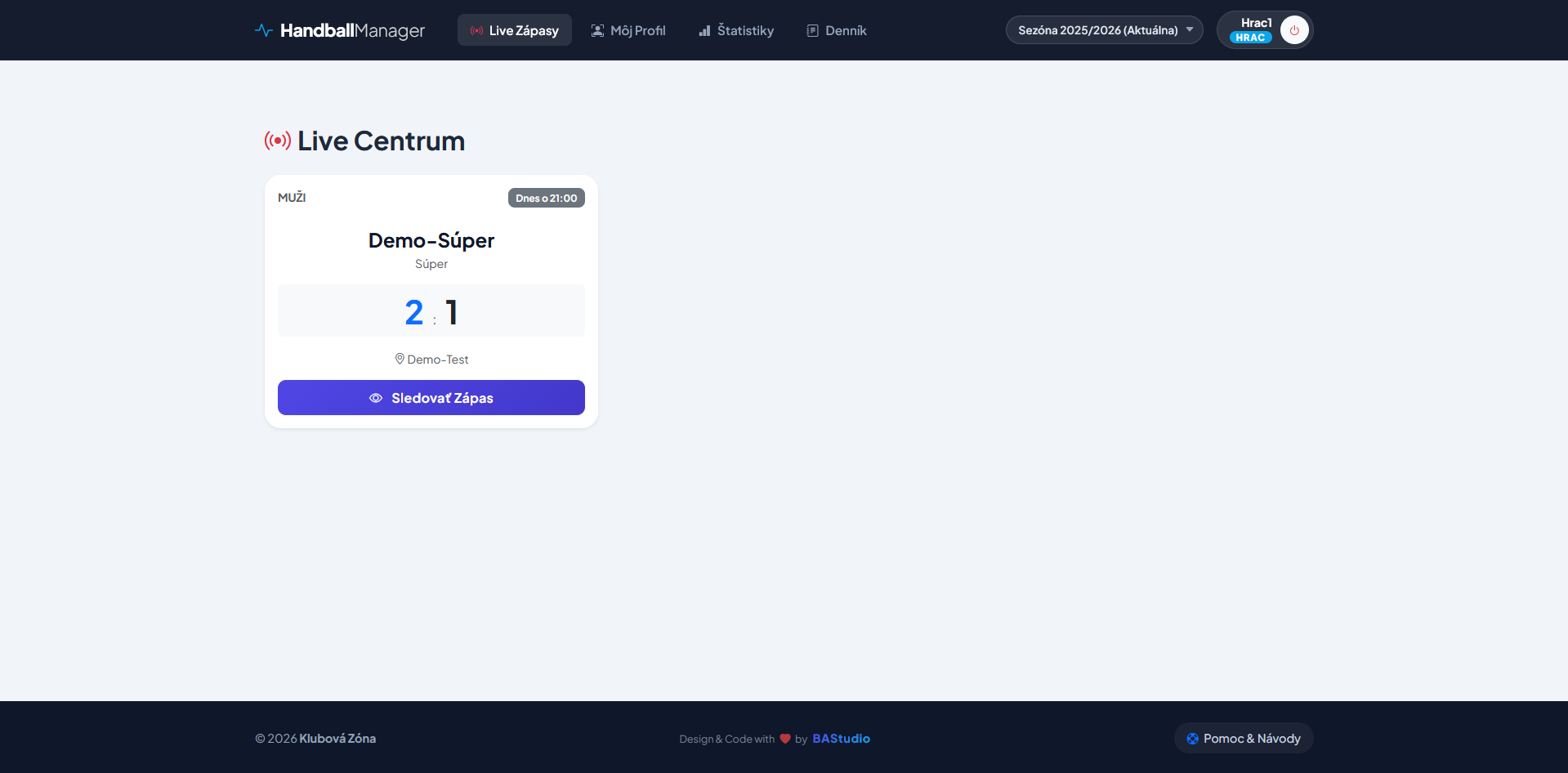This screenshot has height=773, width=1568.
Task: Open the Denník navigation item
Action: point(836,30)
